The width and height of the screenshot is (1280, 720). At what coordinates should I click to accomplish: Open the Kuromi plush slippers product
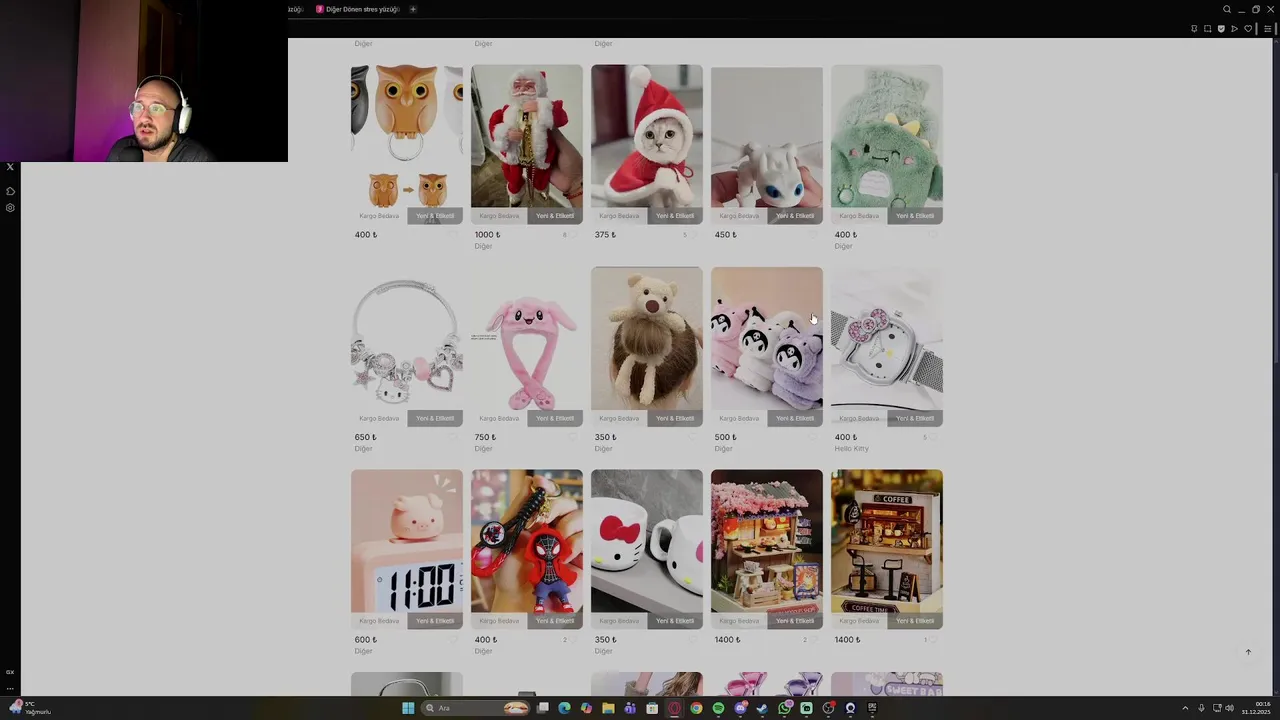[767, 347]
